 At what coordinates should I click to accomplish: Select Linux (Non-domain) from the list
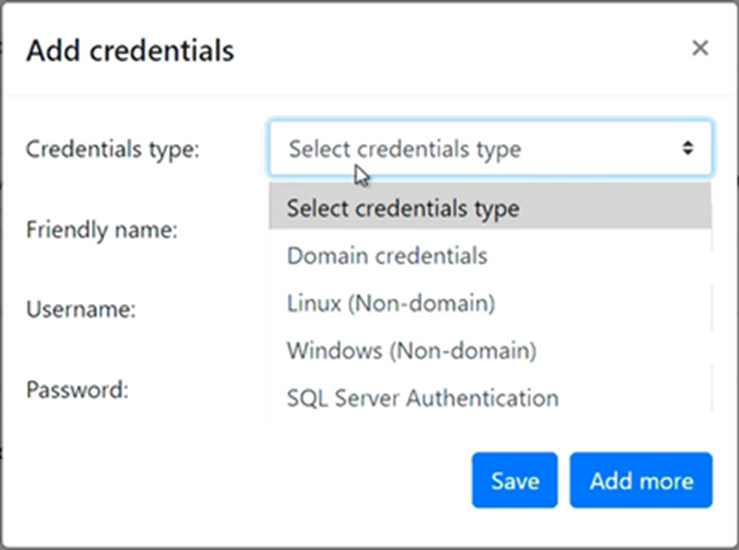391,302
